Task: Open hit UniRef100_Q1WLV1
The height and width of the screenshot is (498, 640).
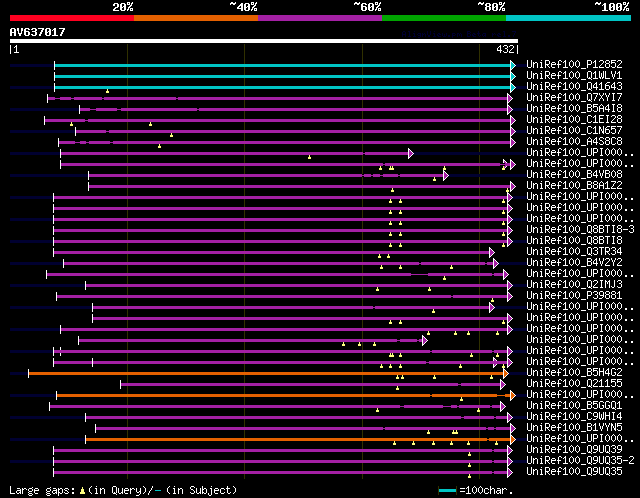Action: click(x=574, y=76)
